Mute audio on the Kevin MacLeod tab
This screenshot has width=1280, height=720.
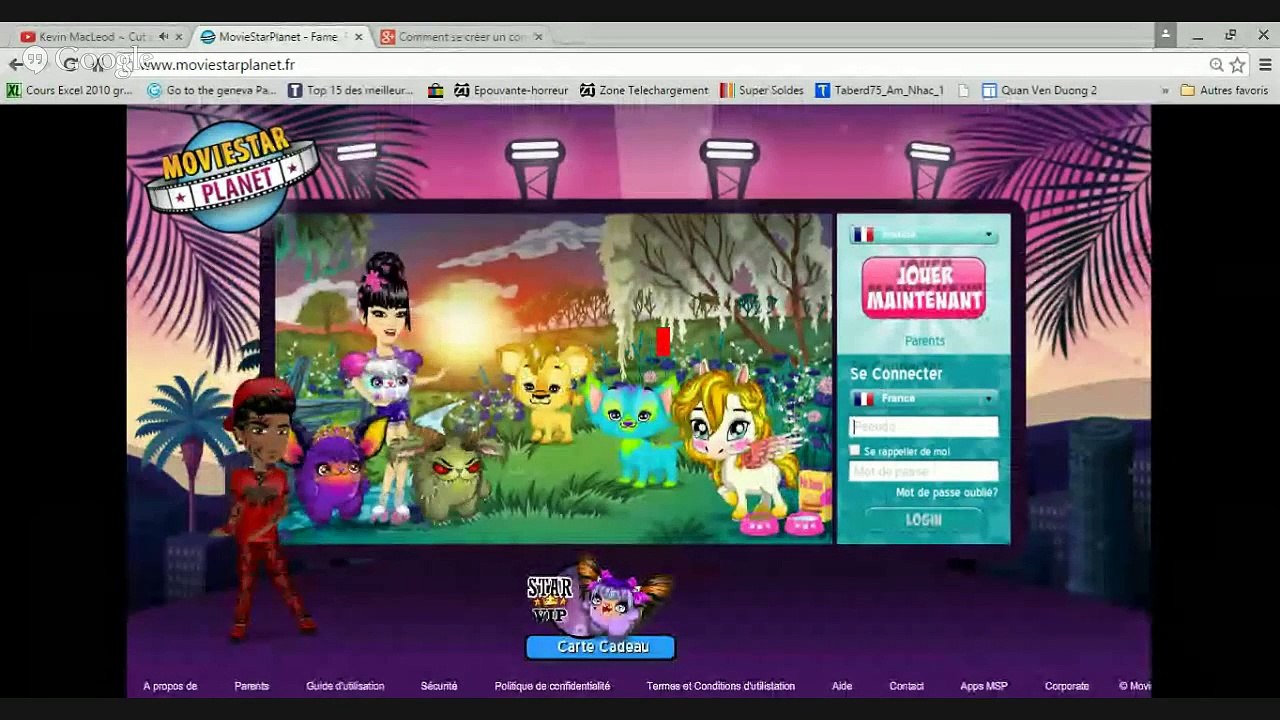(x=163, y=37)
